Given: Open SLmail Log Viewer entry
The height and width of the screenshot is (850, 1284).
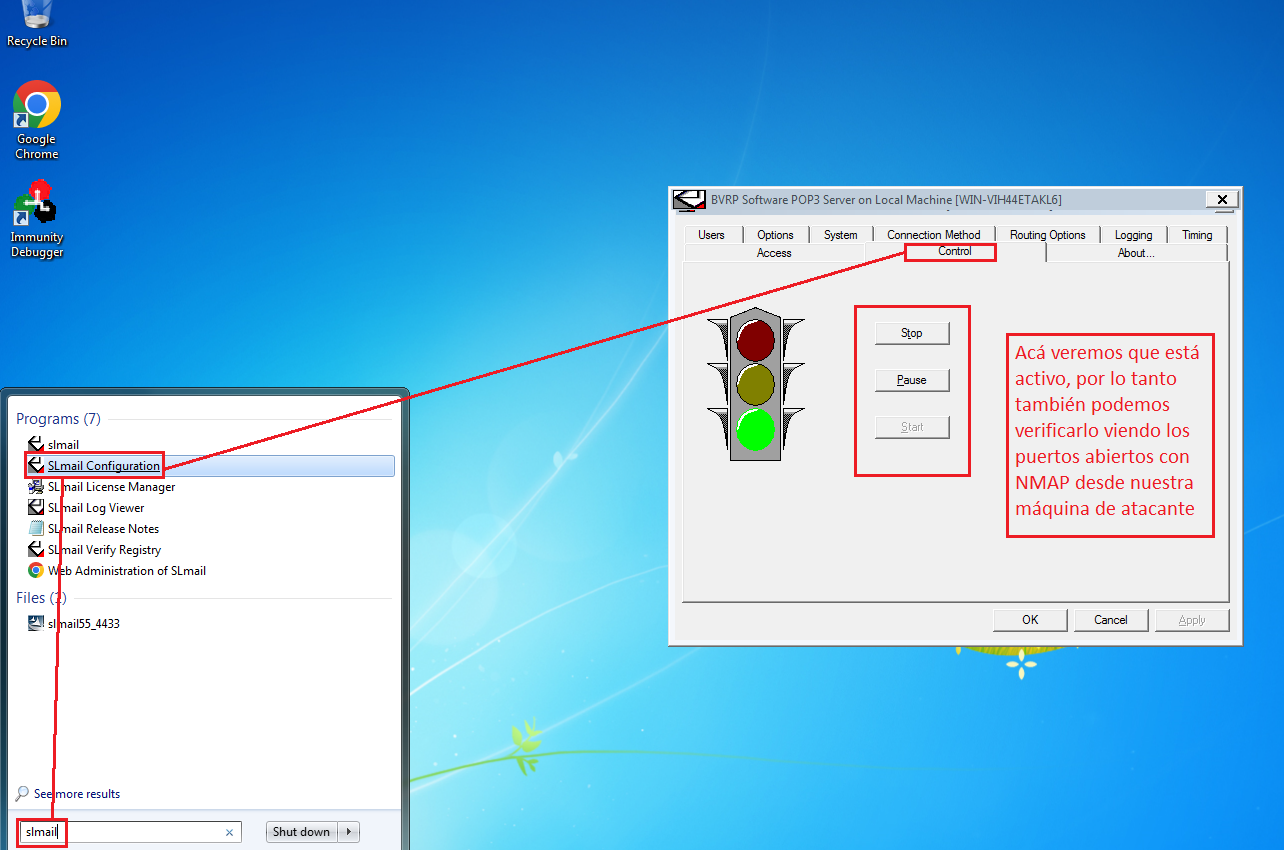Looking at the screenshot, I should click(96, 508).
